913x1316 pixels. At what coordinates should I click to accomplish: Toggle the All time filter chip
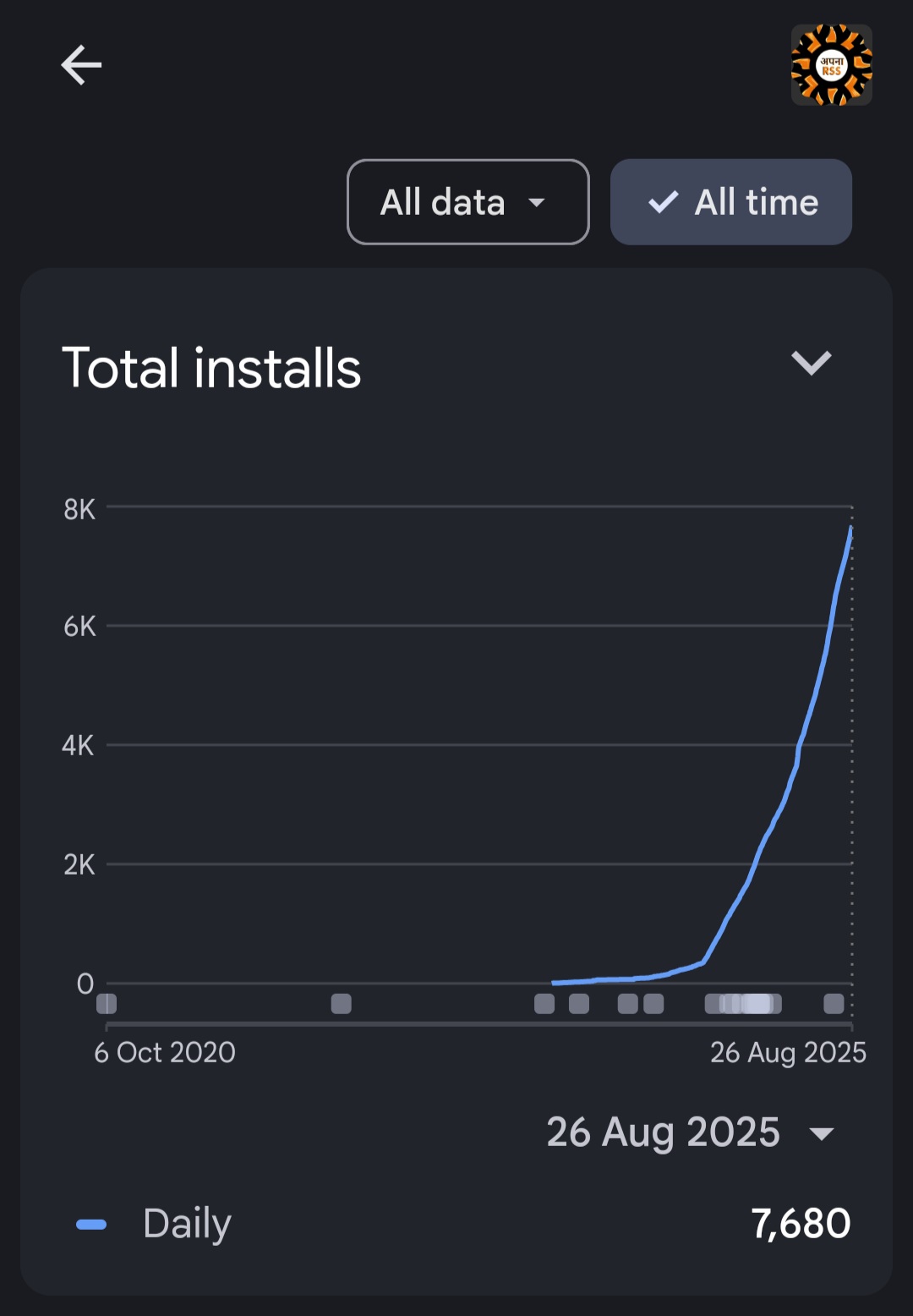[x=731, y=202]
